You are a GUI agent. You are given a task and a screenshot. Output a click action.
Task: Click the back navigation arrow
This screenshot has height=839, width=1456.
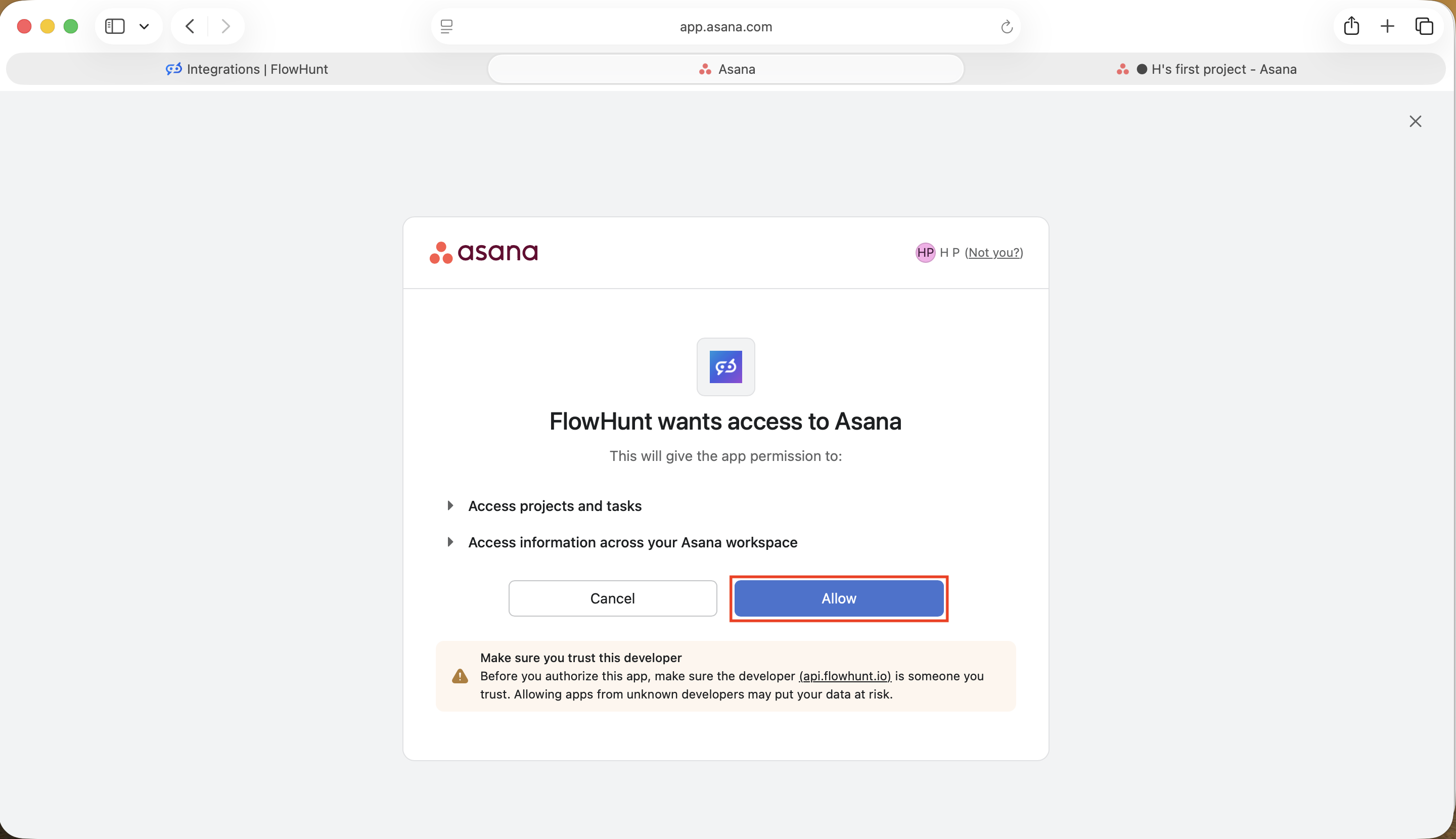click(189, 26)
